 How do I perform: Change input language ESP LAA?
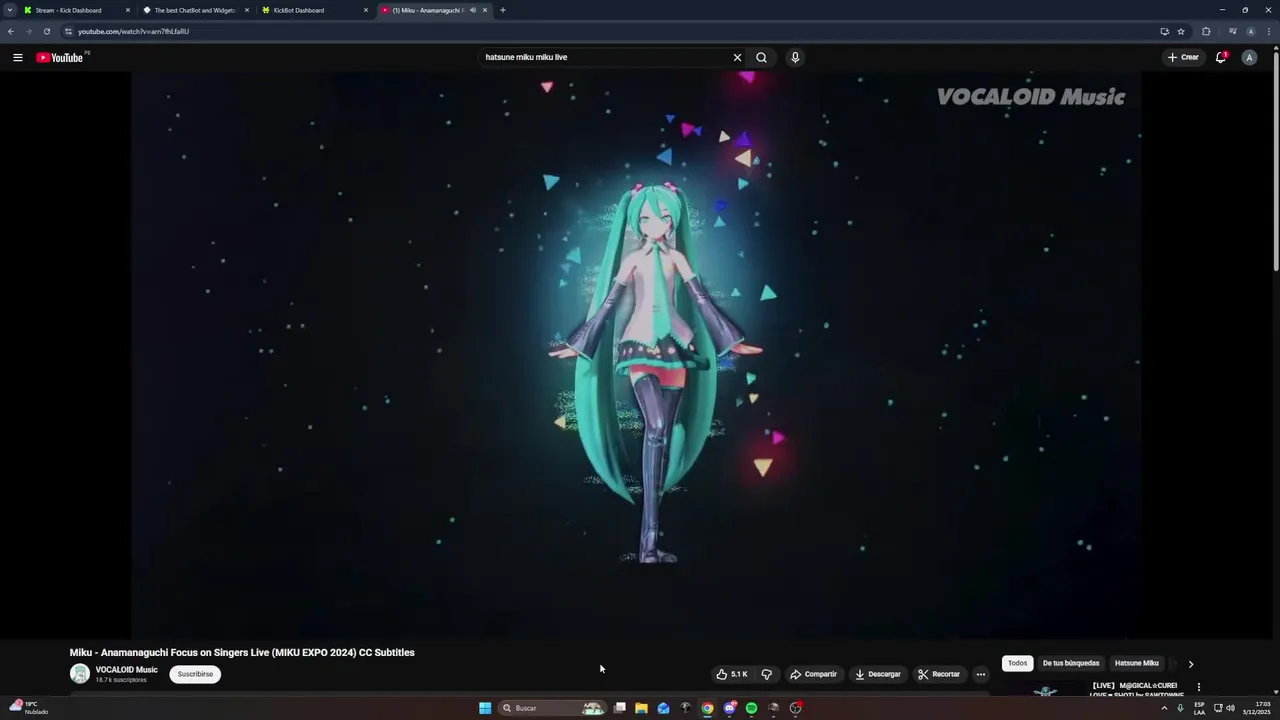(x=1199, y=708)
